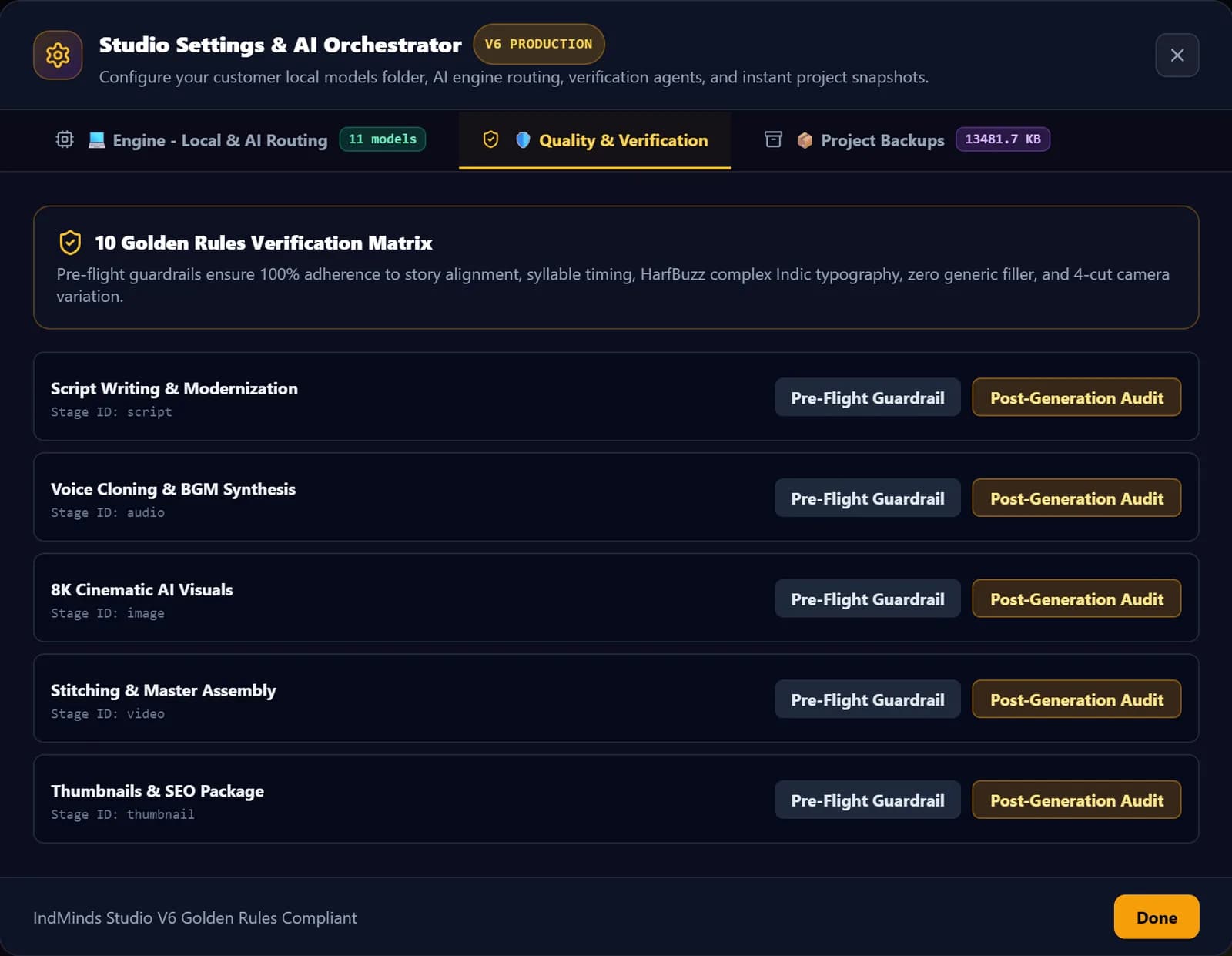
Task: Toggle Post-Generation Audit for Voice Cloning stage
Action: pos(1076,498)
